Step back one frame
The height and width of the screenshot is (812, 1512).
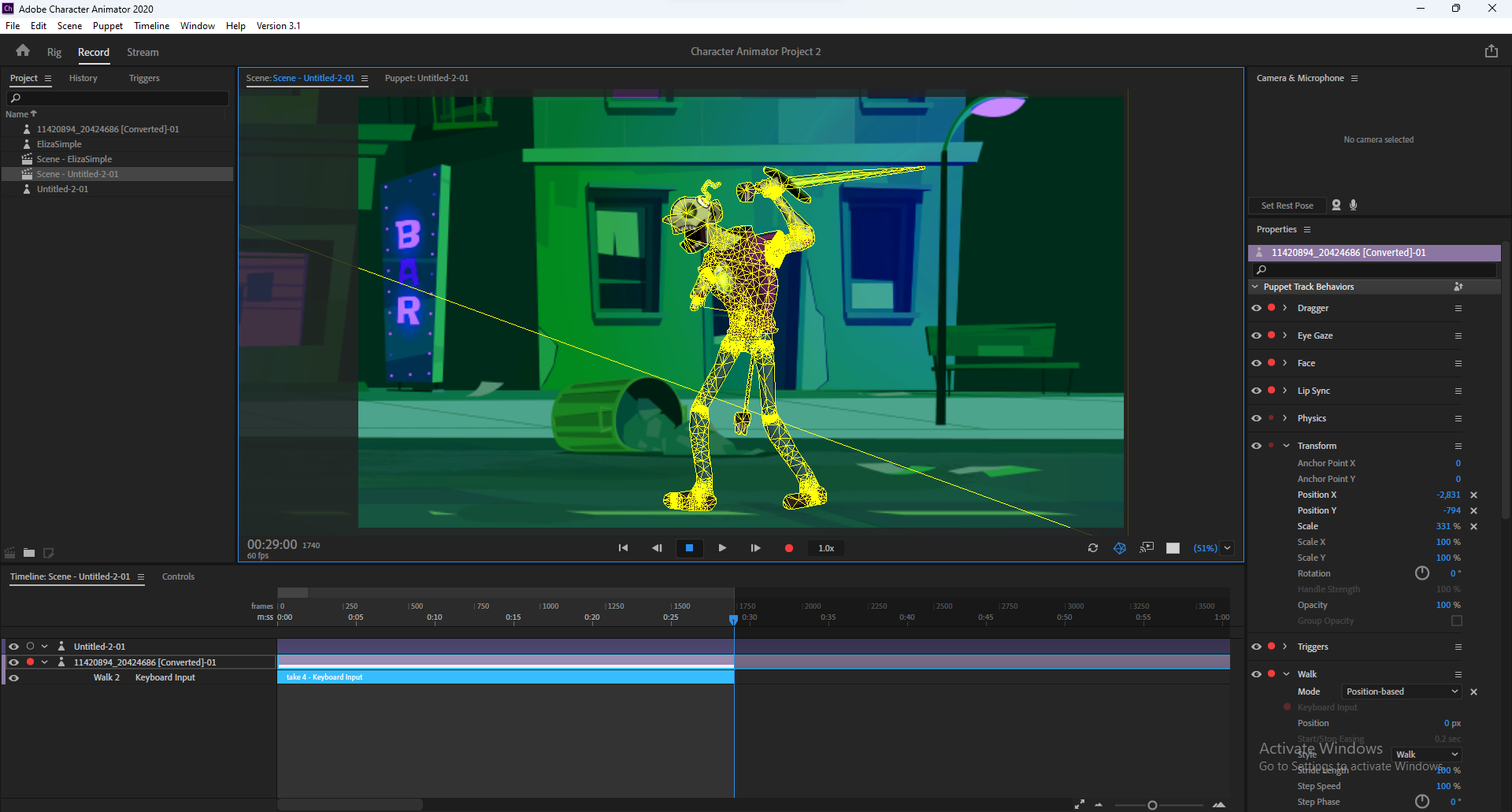657,548
